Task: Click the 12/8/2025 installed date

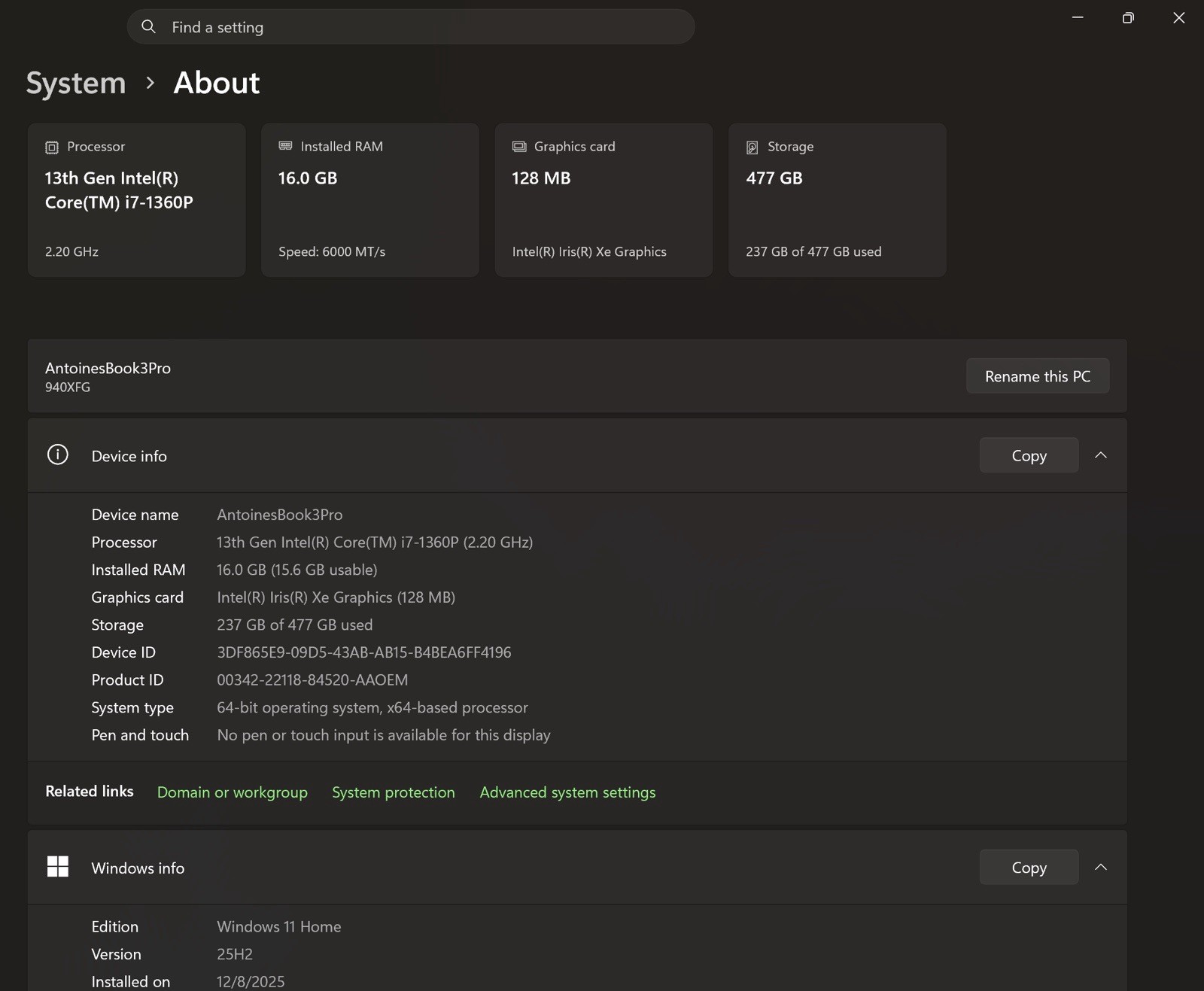Action: coord(251,982)
